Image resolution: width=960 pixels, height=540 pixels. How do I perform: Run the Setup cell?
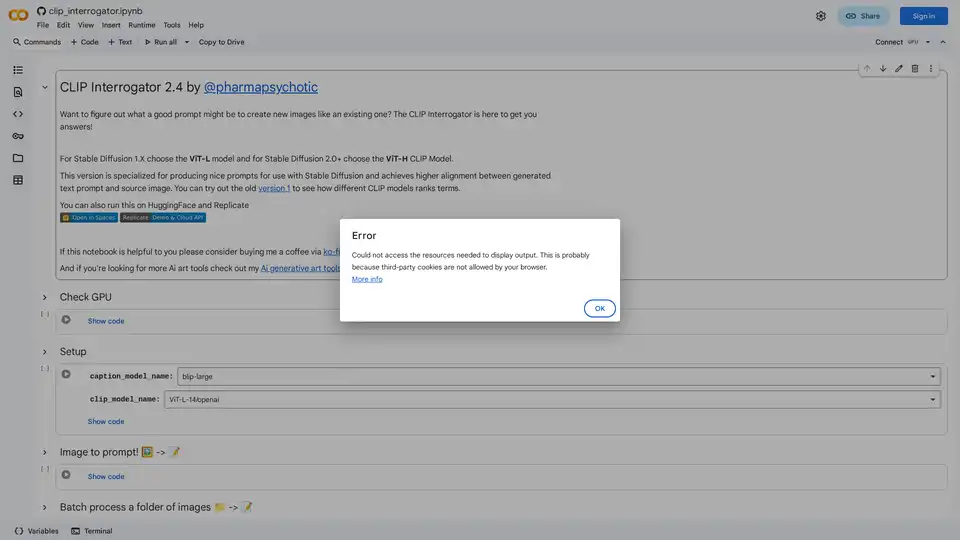[66, 375]
